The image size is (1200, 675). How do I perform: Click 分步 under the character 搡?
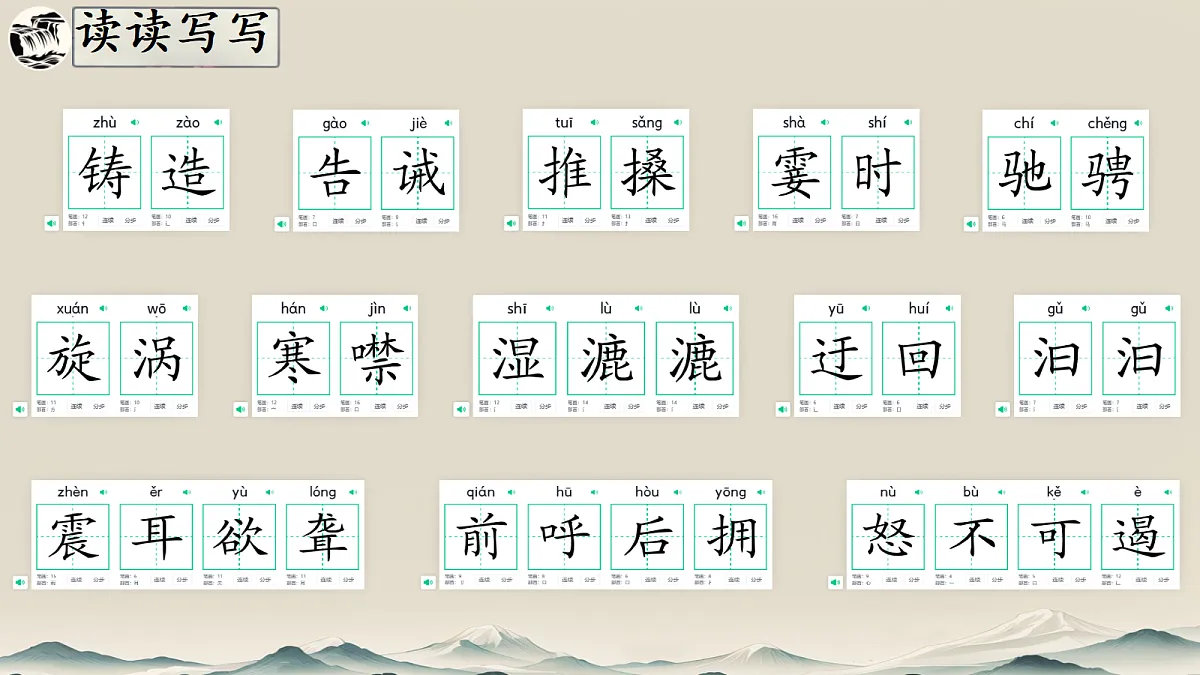[674, 220]
